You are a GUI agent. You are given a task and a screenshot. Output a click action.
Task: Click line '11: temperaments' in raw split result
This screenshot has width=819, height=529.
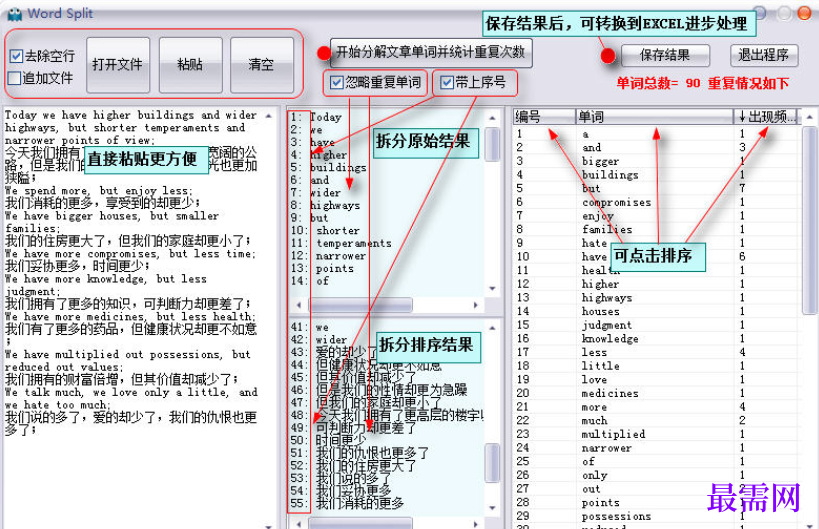point(341,243)
